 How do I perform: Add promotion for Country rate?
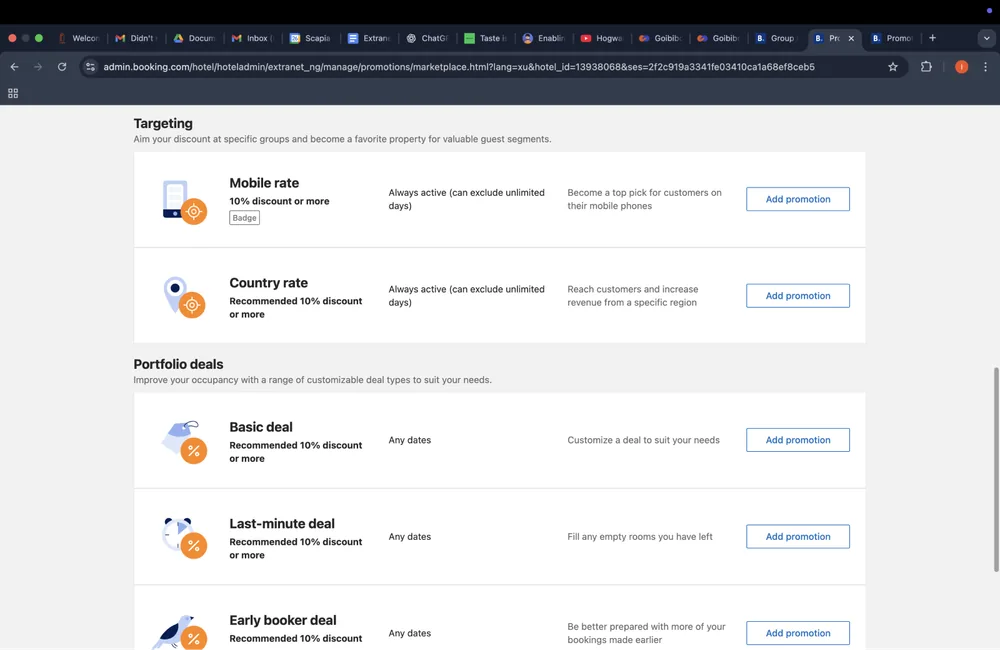tap(798, 295)
